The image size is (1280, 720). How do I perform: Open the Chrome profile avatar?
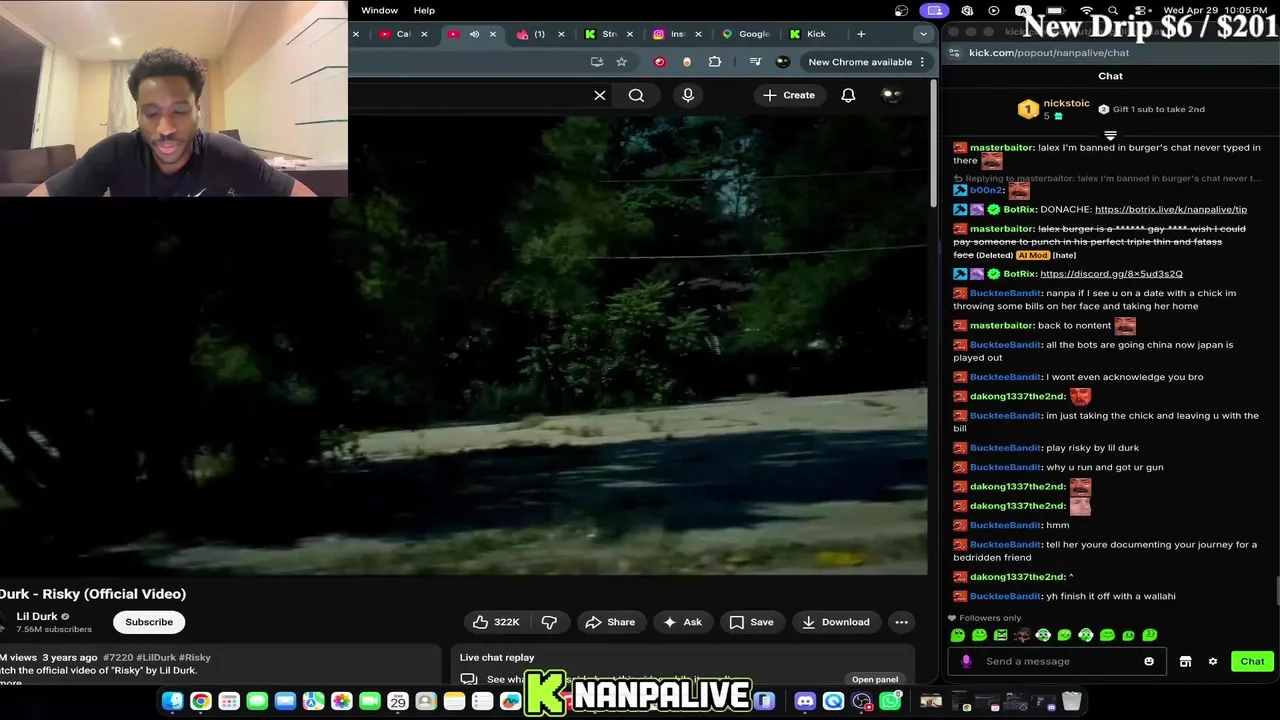(x=783, y=62)
